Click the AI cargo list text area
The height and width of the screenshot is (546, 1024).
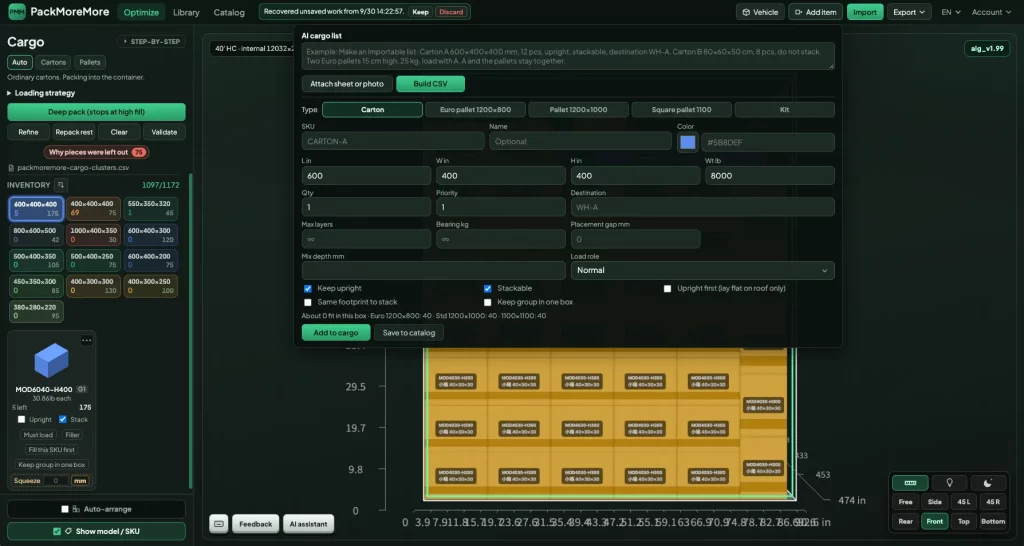pos(568,56)
